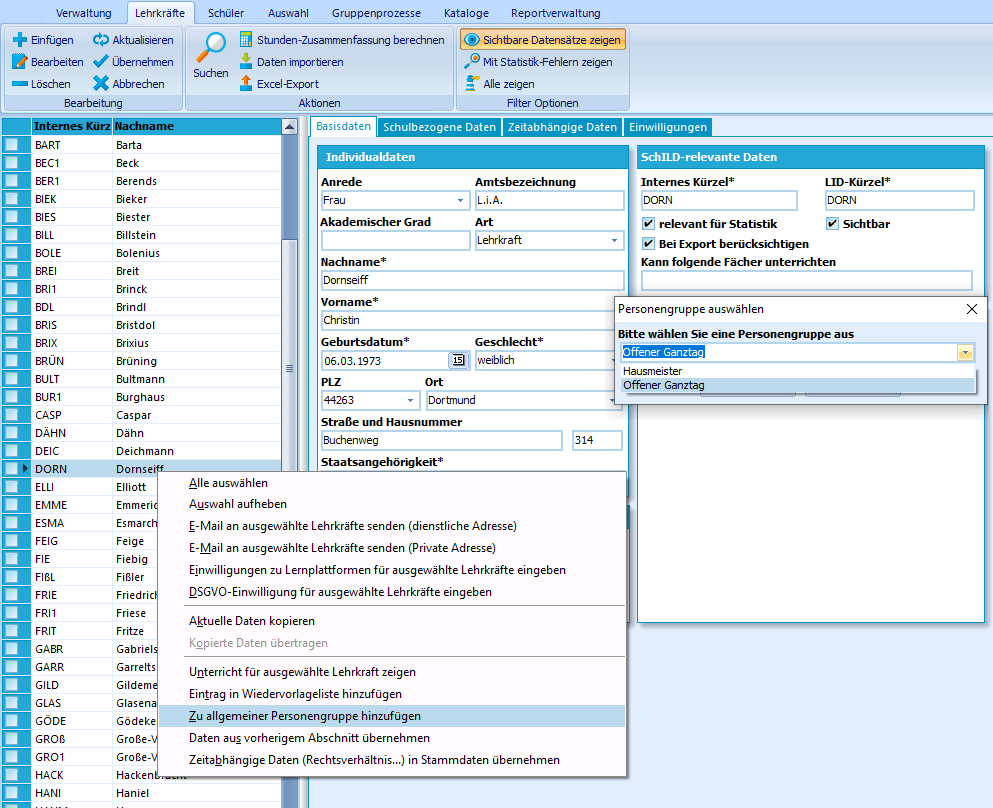Toggle the Sichtbar checkbox
993x808 pixels.
pos(832,224)
